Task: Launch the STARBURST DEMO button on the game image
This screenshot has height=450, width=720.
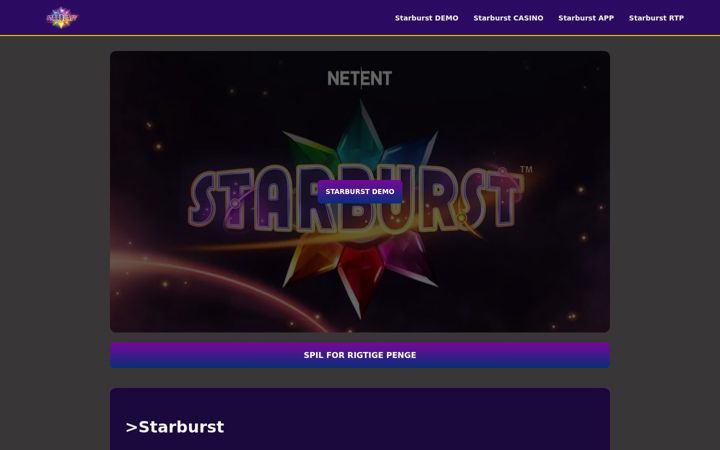Action: click(x=360, y=191)
